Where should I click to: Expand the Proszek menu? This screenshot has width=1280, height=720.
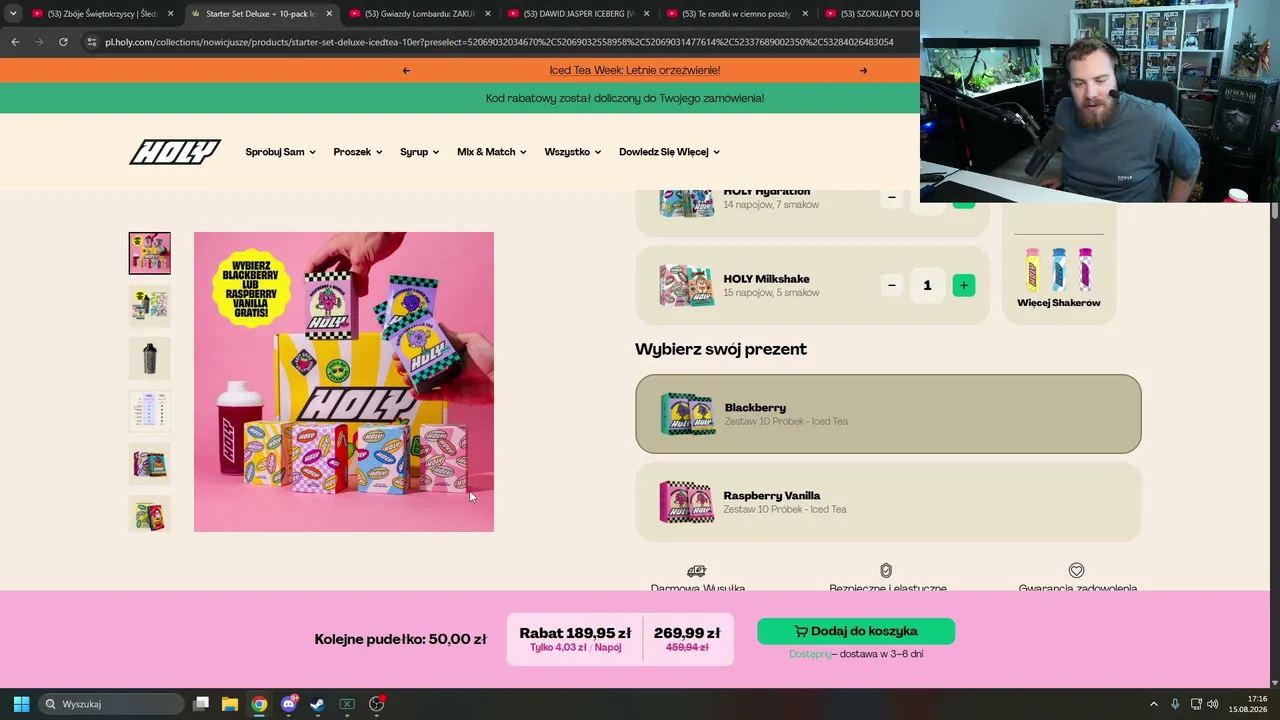[x=358, y=152]
